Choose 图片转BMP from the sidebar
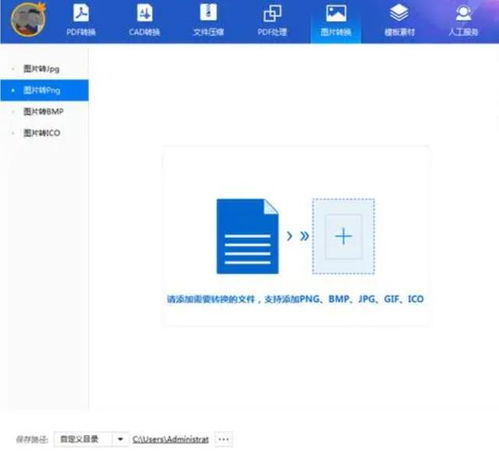This screenshot has height=455, width=499. pos(44,112)
